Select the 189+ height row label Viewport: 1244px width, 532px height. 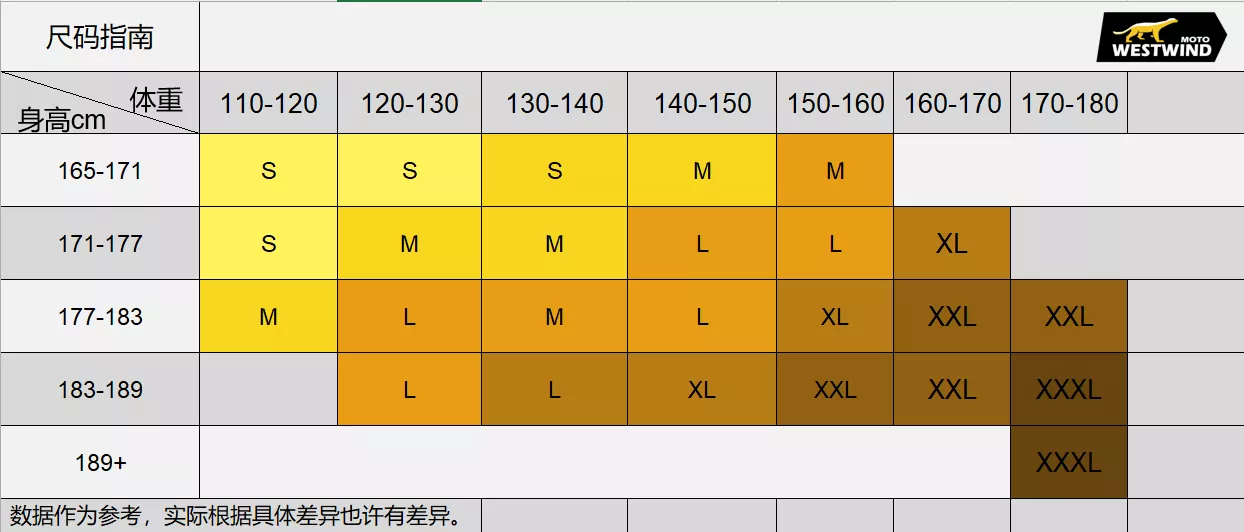click(100, 463)
